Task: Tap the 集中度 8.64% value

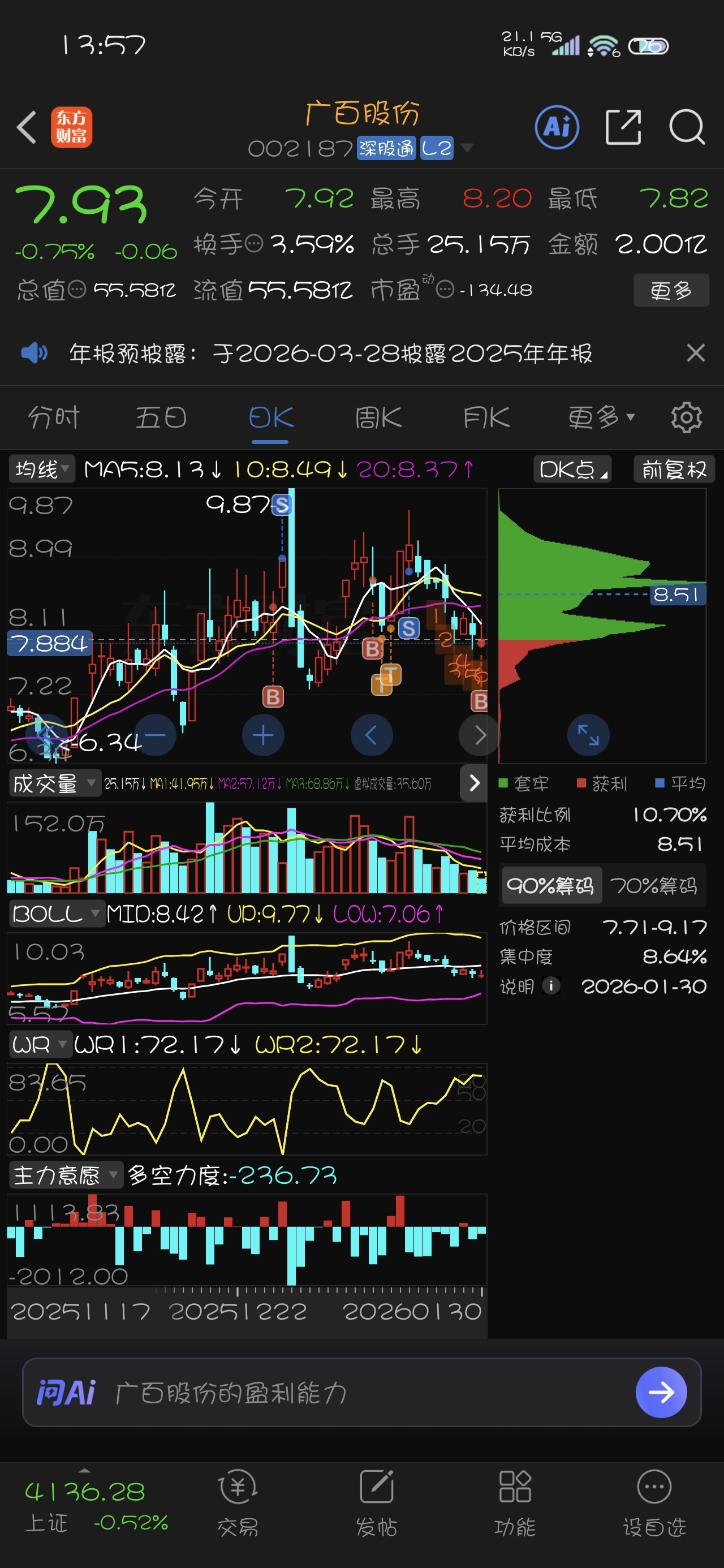Action: click(x=674, y=957)
